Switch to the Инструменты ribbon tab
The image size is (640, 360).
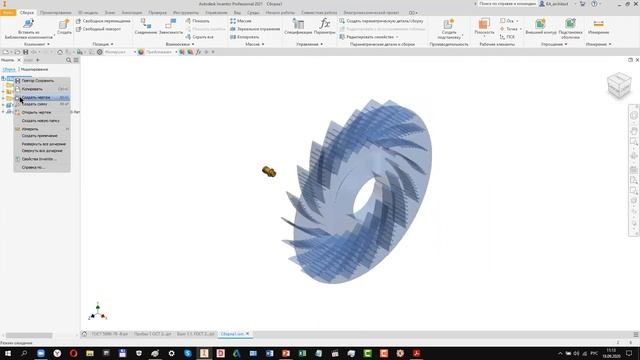pos(186,13)
